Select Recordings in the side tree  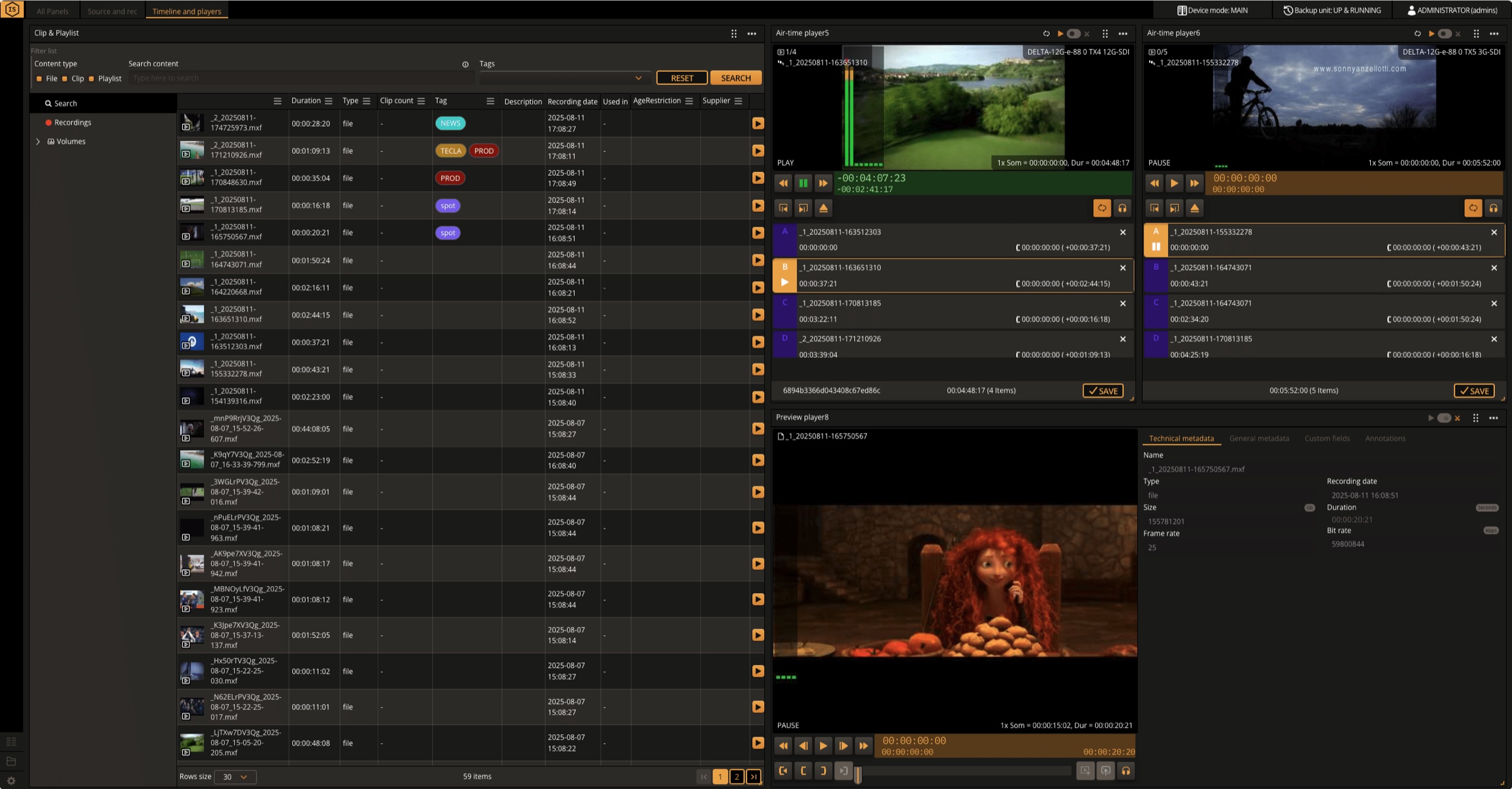pos(72,123)
